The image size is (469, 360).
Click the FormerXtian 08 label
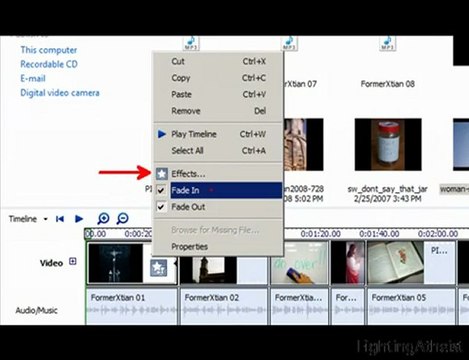tap(388, 84)
